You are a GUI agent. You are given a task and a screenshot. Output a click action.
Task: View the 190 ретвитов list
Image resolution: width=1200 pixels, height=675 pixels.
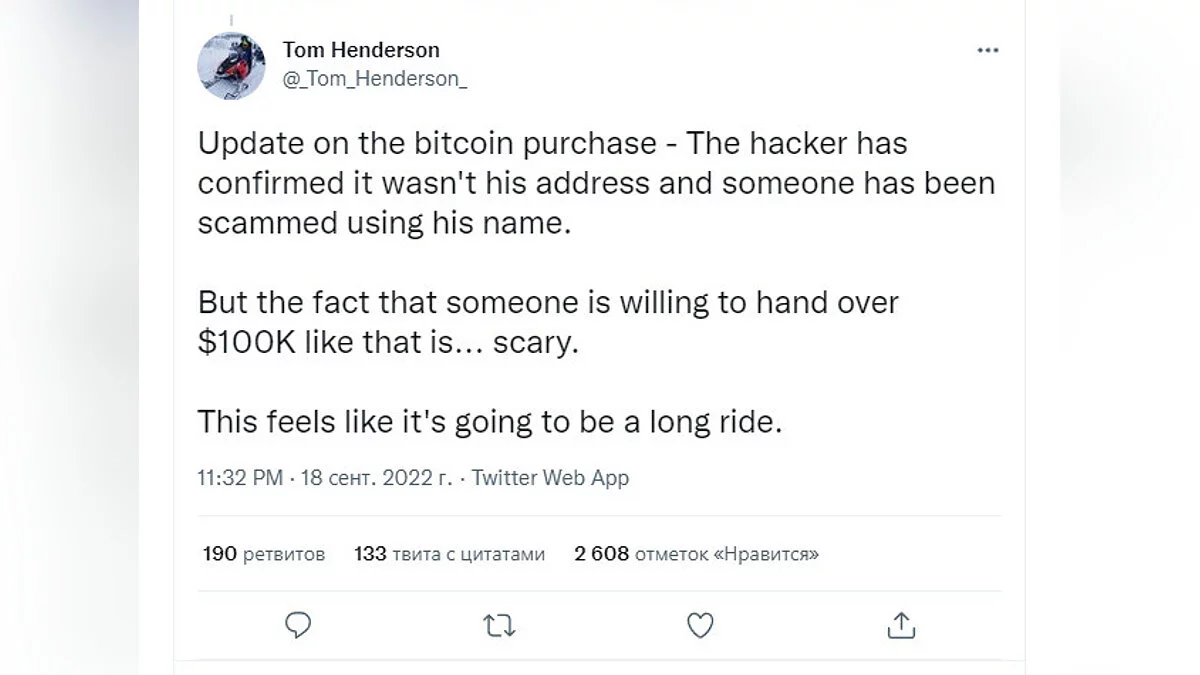pos(264,553)
